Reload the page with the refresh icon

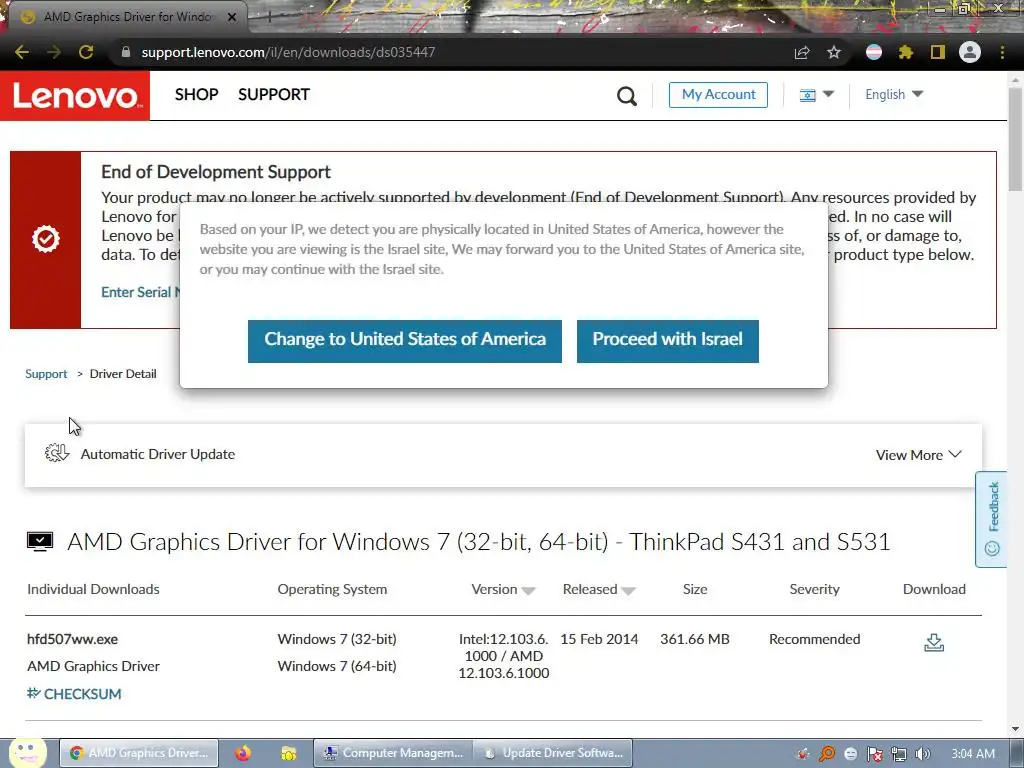point(86,52)
